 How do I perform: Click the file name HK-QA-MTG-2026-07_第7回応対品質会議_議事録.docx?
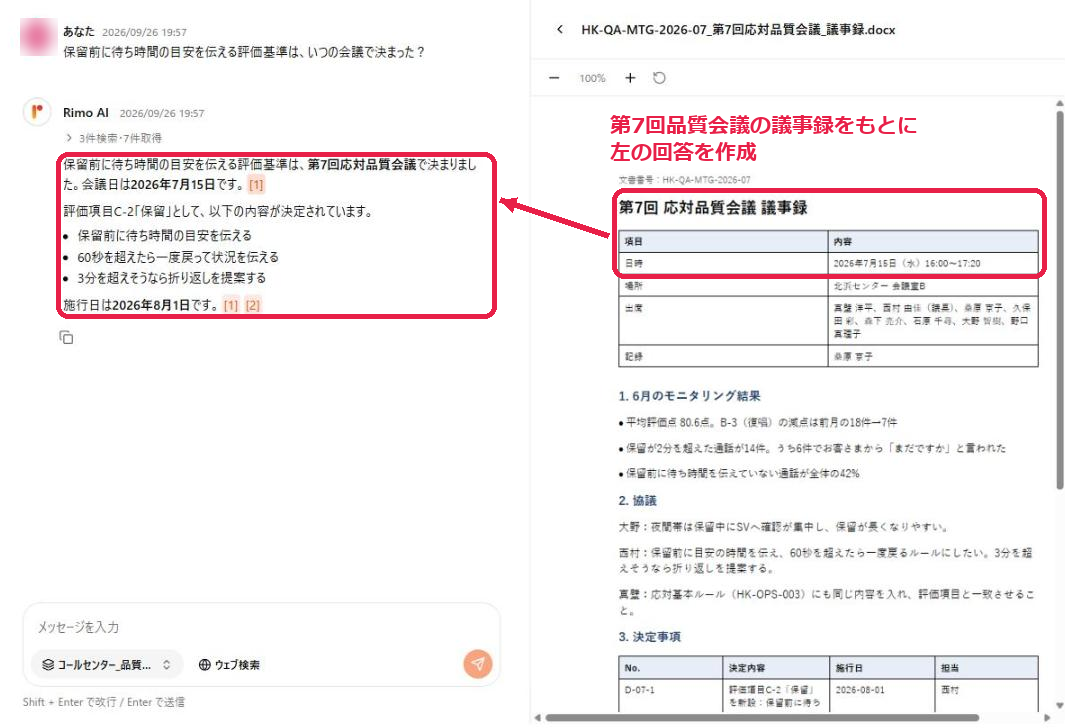(738, 30)
